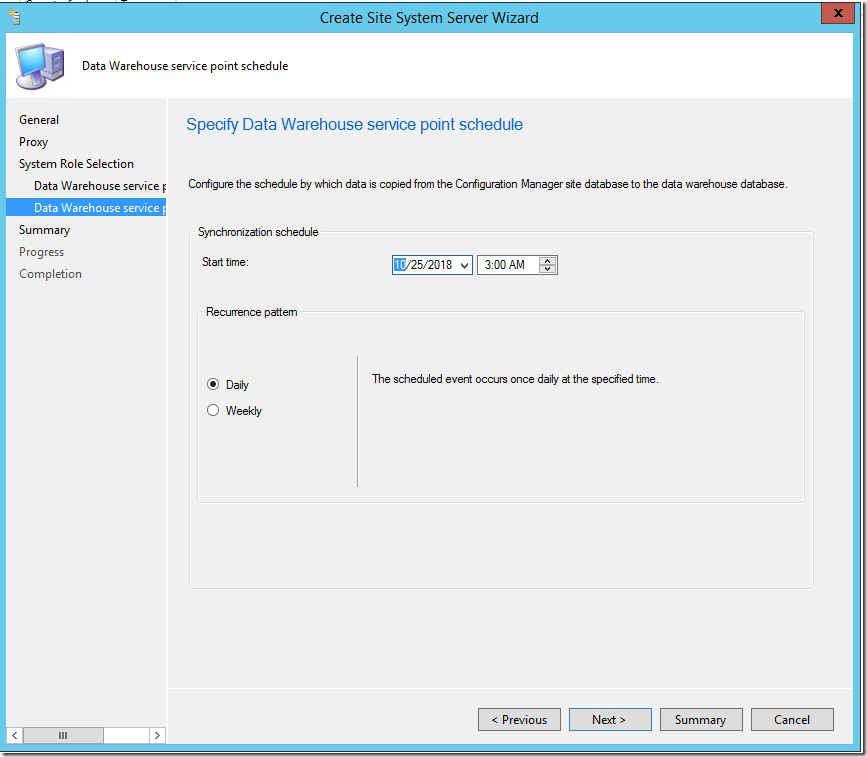The width and height of the screenshot is (867, 757).
Task: Click the Completion step in sidebar
Action: 50,274
